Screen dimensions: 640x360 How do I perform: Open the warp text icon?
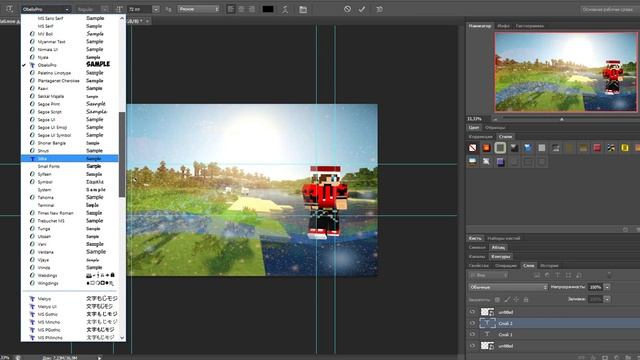pos(285,9)
